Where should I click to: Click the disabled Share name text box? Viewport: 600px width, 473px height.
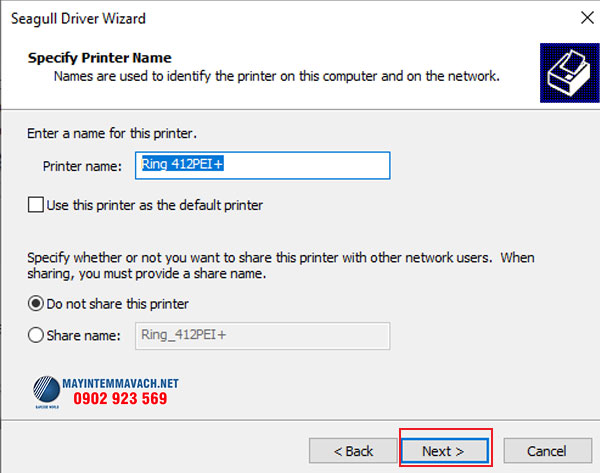click(x=260, y=336)
